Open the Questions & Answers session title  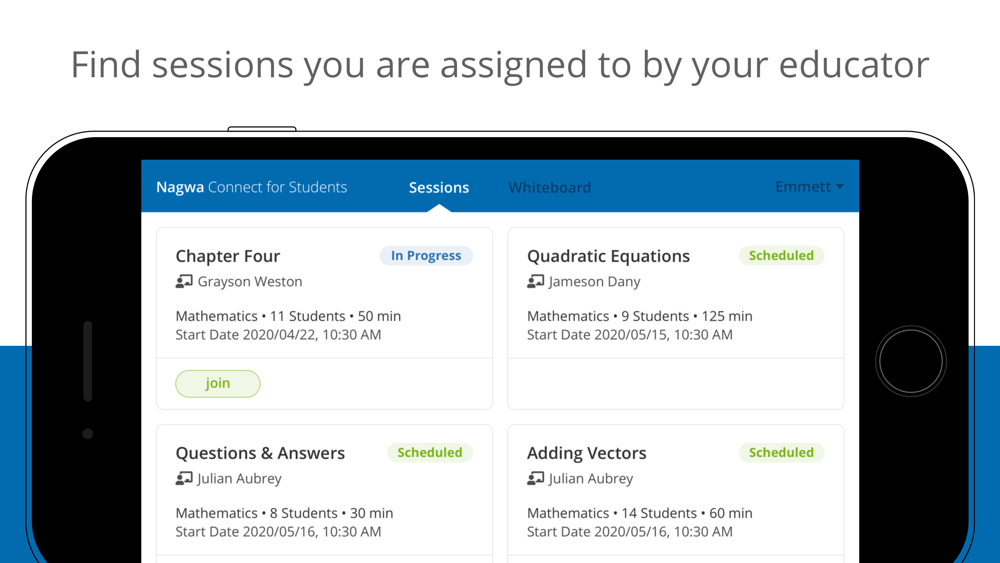pos(260,453)
